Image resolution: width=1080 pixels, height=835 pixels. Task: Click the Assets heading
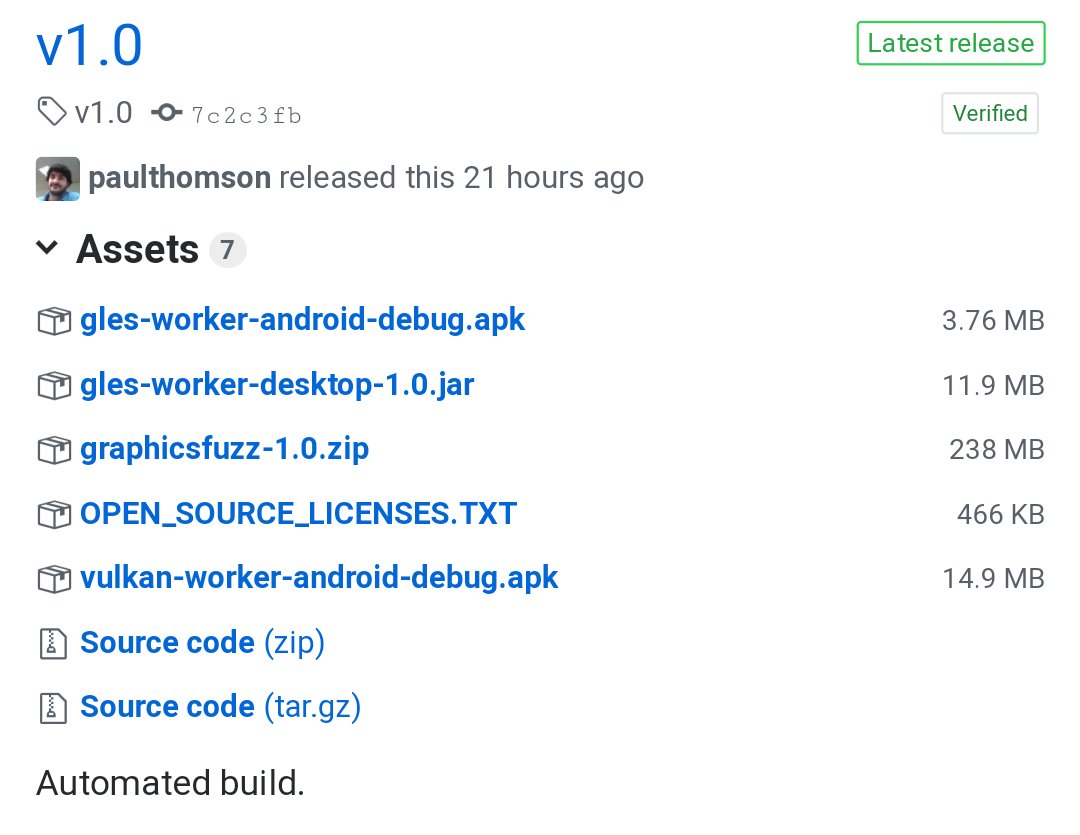[138, 249]
